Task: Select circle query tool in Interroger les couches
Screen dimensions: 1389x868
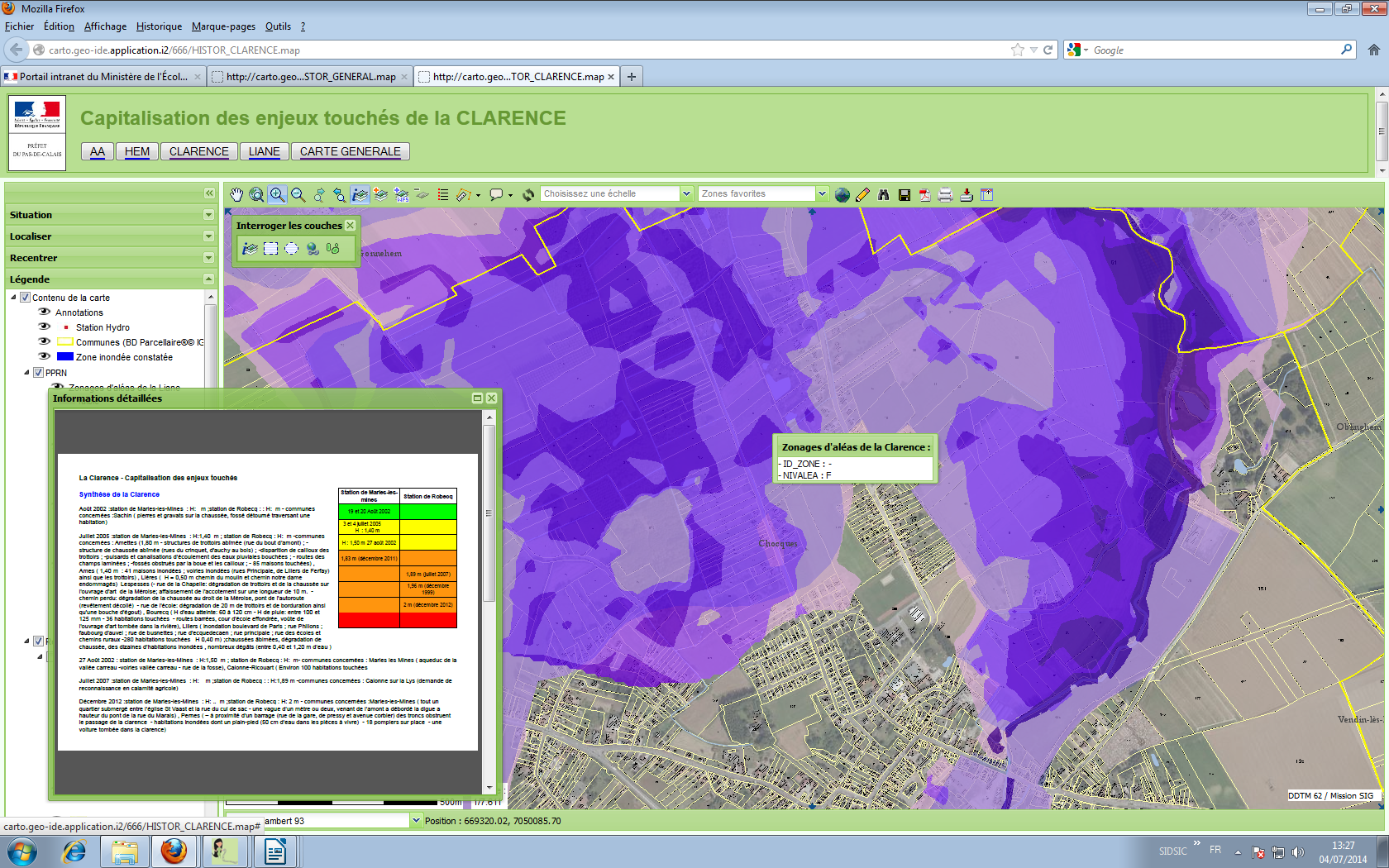Action: click(x=292, y=248)
